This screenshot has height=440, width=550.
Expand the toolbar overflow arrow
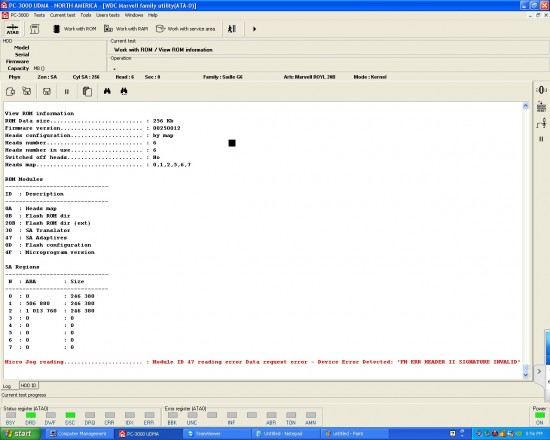pyautogui.click(x=254, y=29)
